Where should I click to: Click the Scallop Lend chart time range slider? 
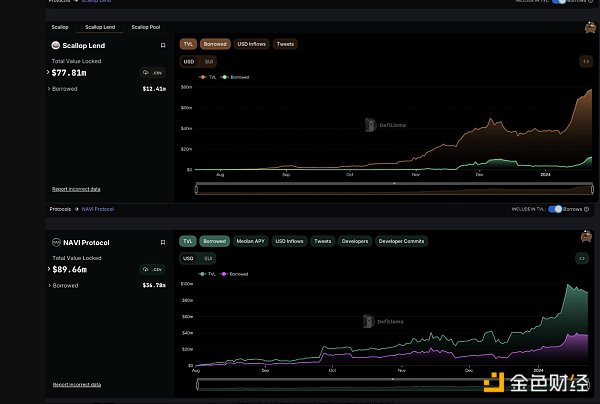[x=393, y=187]
